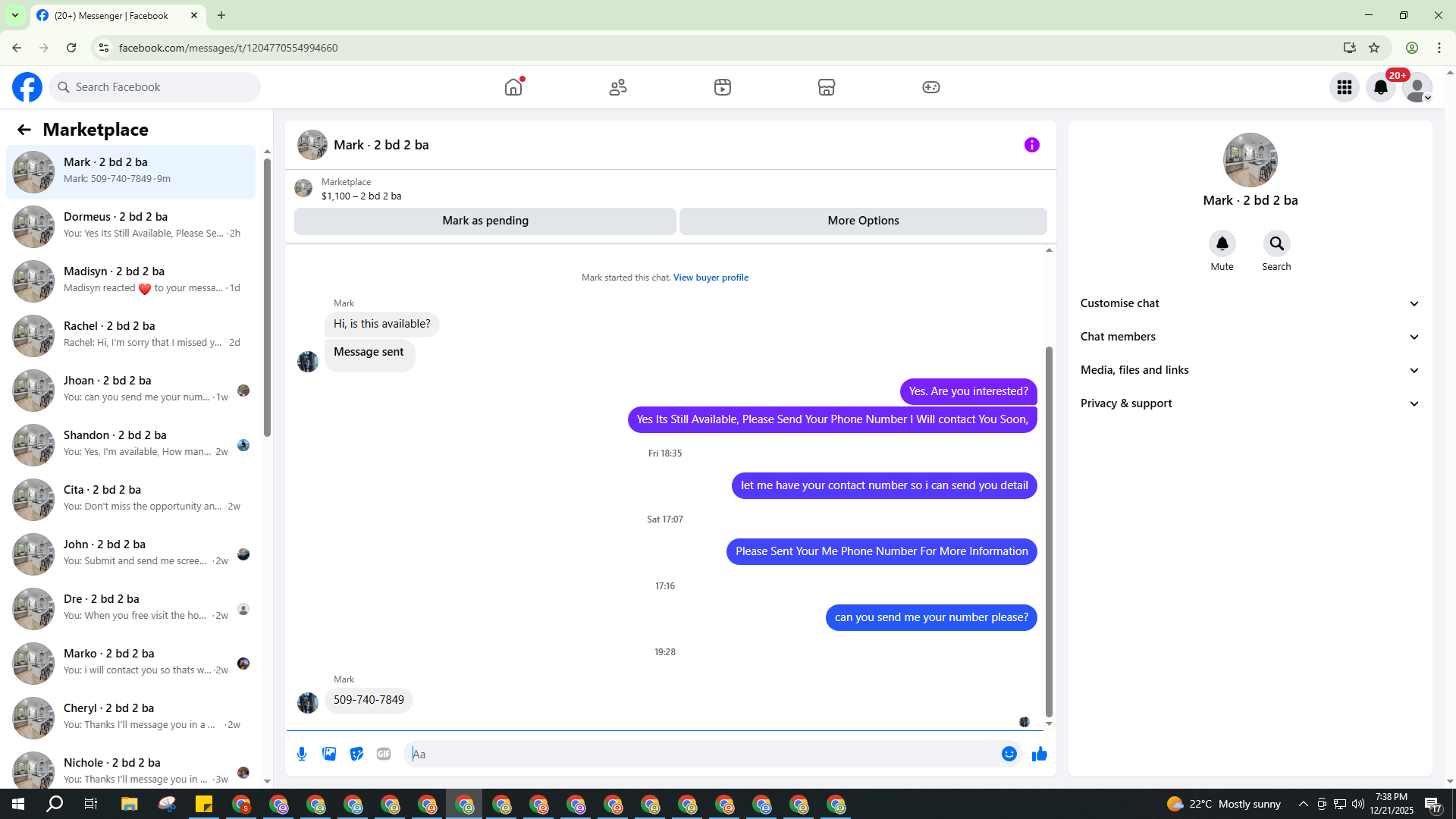The width and height of the screenshot is (1456, 819).
Task: Open Facebook notifications bell
Action: [x=1381, y=87]
